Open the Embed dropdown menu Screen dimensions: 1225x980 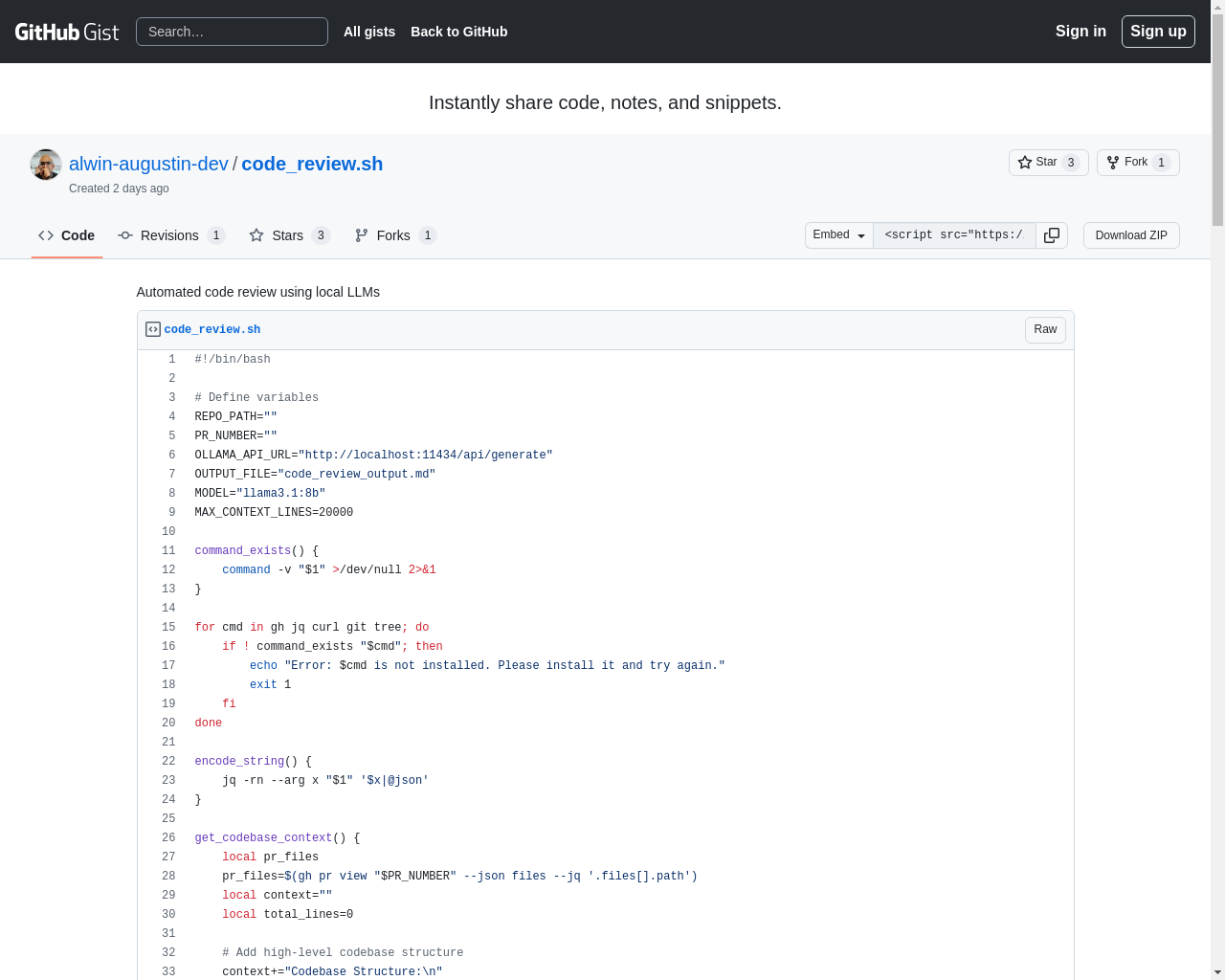pyautogui.click(x=839, y=235)
